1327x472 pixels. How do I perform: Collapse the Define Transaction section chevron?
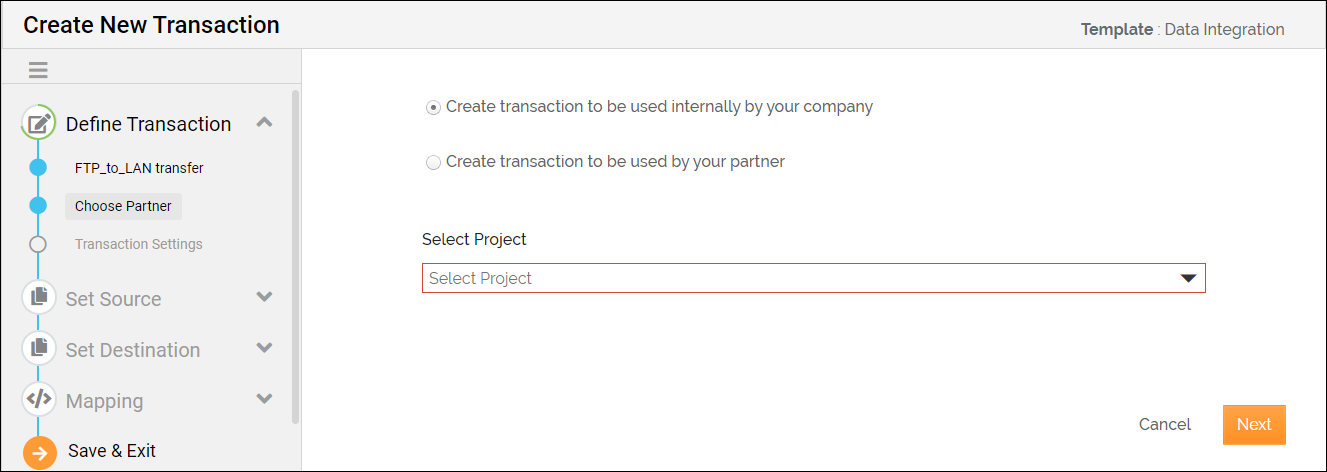pyautogui.click(x=264, y=123)
